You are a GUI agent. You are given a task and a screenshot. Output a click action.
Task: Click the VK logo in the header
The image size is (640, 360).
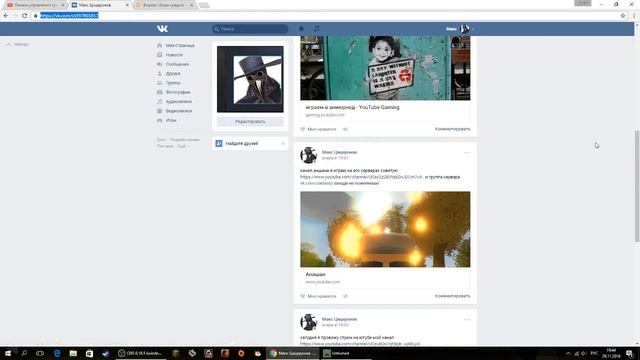coord(162,29)
